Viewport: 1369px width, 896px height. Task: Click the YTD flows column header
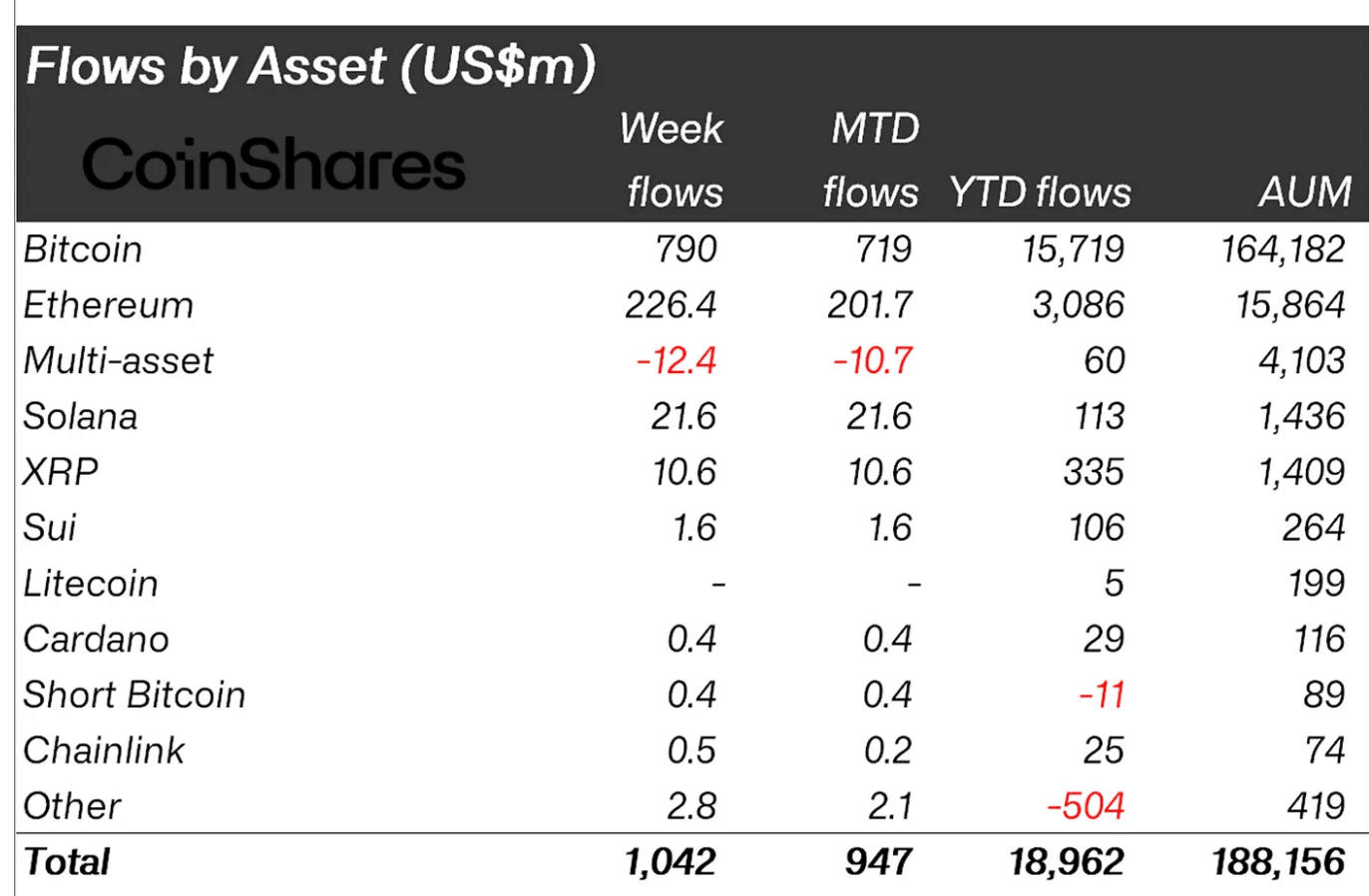(1040, 192)
